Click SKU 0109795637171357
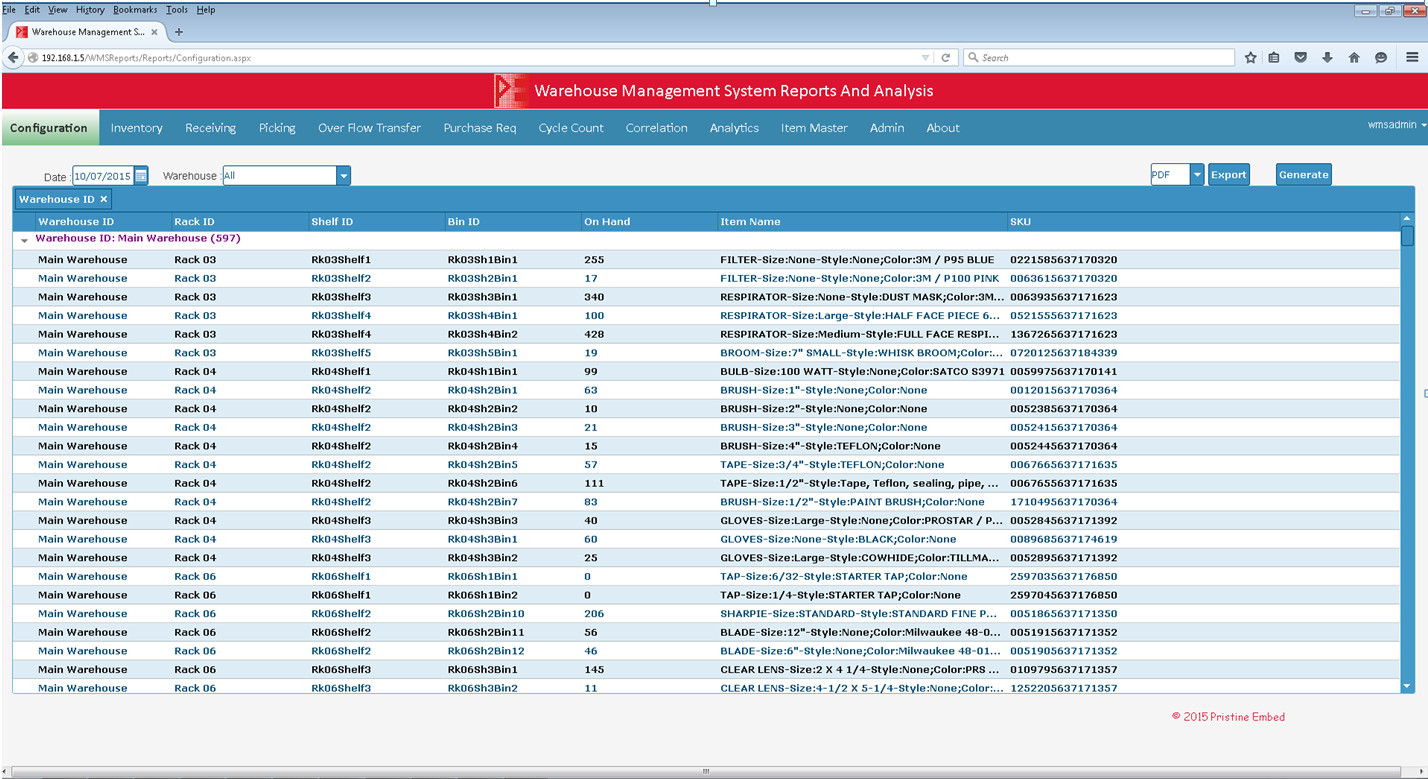 [1063, 670]
